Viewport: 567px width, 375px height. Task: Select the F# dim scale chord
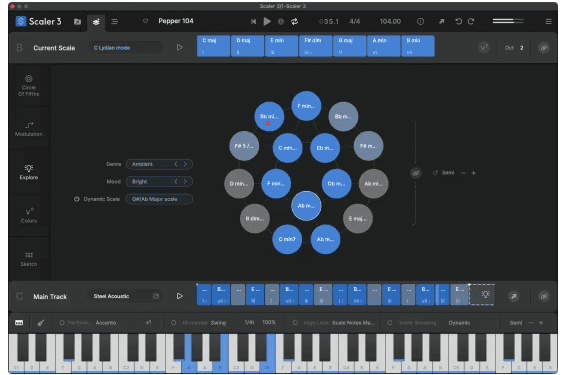pyautogui.click(x=315, y=46)
